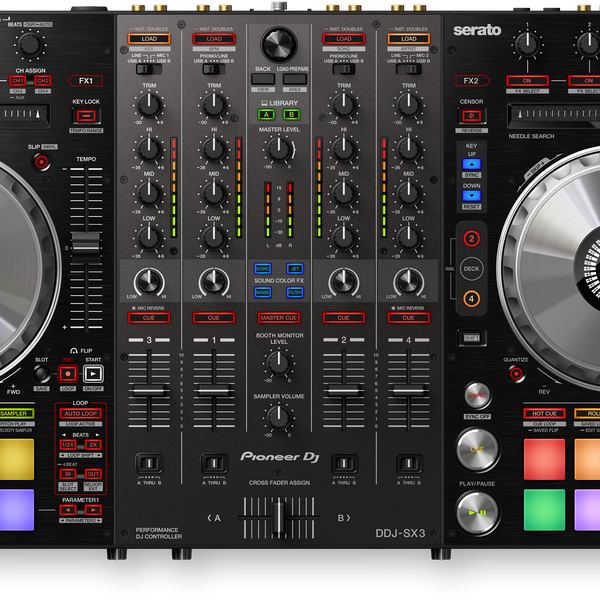Click the SAMPLER VOLUME knob
This screenshot has width=600, height=600.
tap(279, 417)
